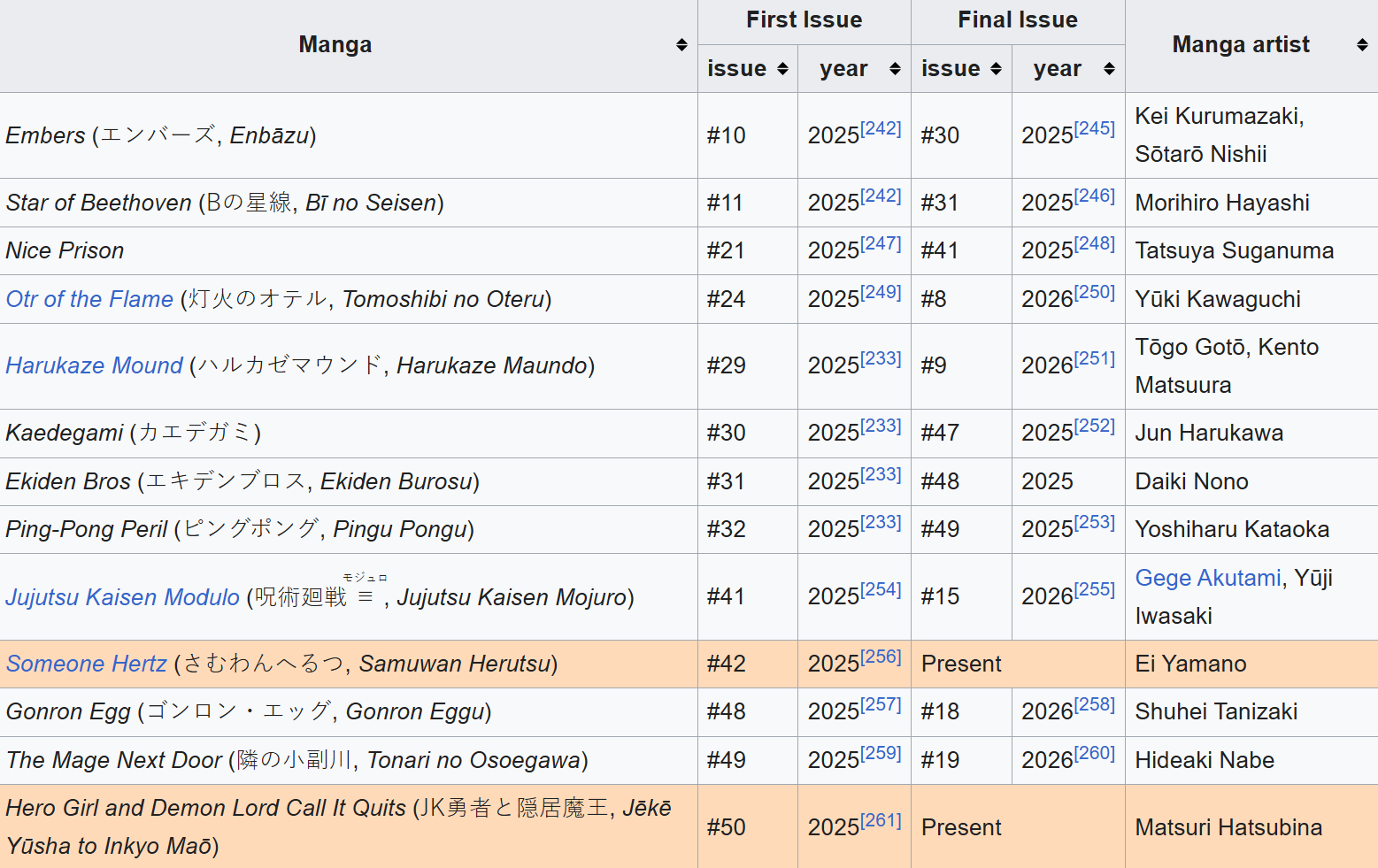Open citation [242] in the Embers row
The image size is (1378, 868).
point(881,128)
